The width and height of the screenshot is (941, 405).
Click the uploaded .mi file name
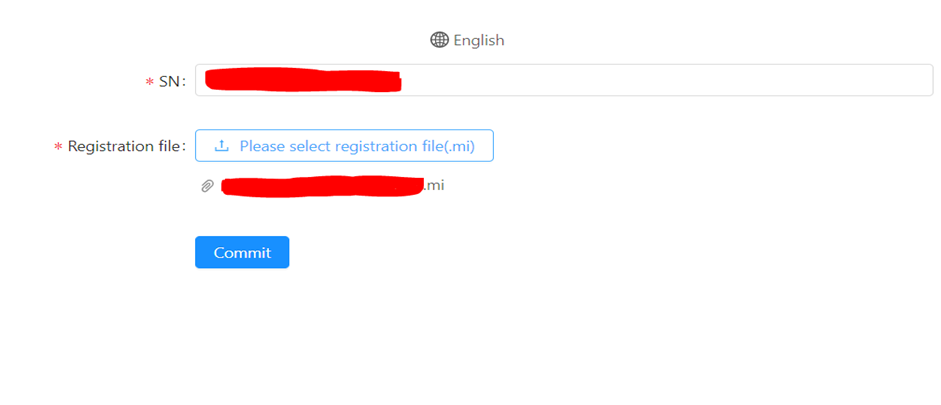pyautogui.click(x=332, y=186)
